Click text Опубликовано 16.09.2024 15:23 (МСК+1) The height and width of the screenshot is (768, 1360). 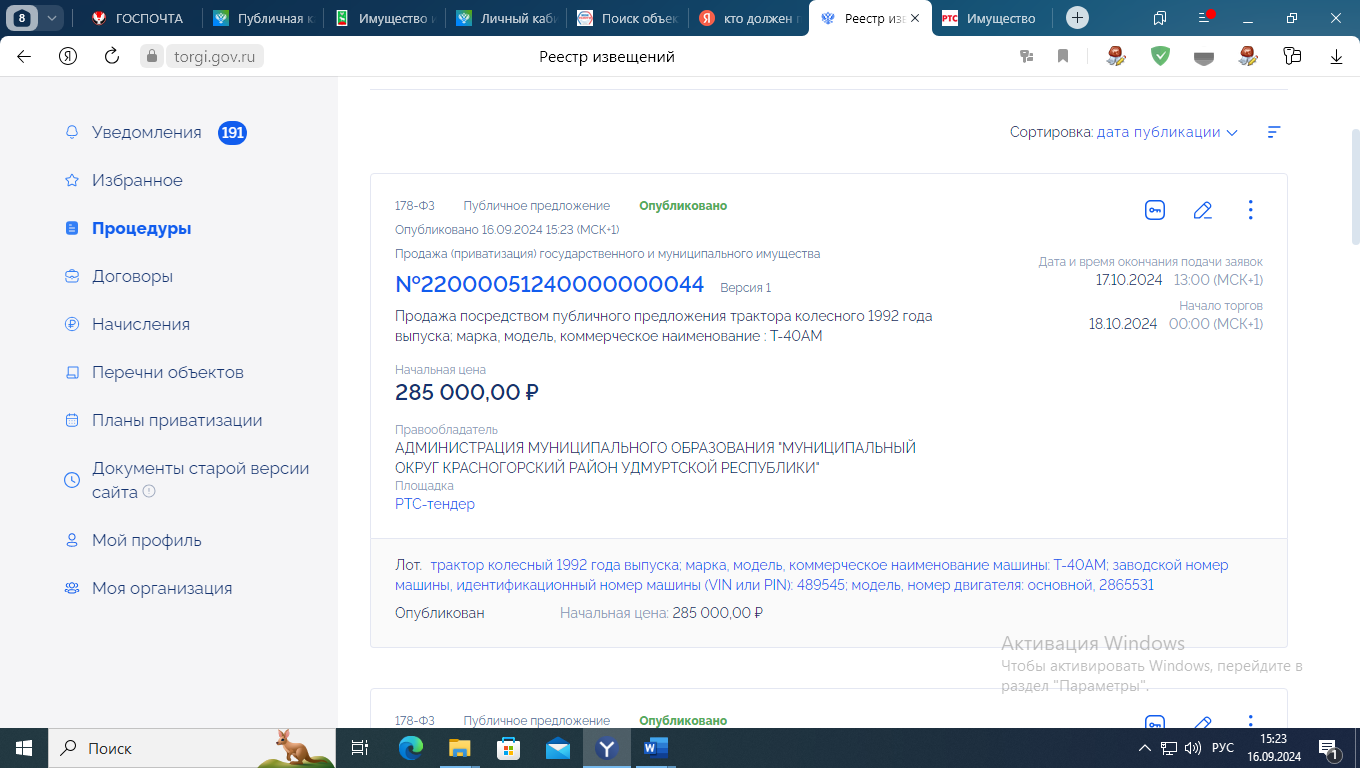(x=507, y=230)
